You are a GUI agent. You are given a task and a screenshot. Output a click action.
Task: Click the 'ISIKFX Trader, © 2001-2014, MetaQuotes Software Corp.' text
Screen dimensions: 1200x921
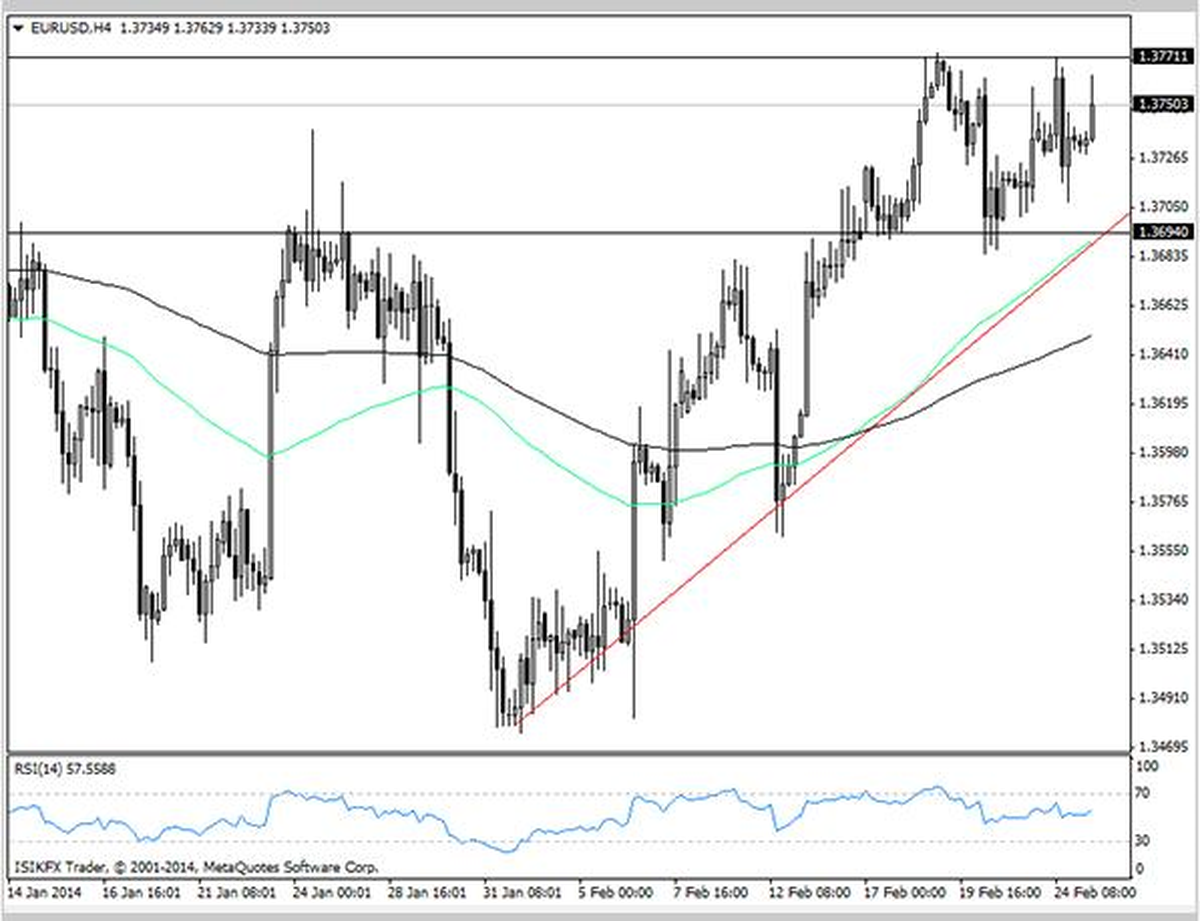tap(196, 867)
